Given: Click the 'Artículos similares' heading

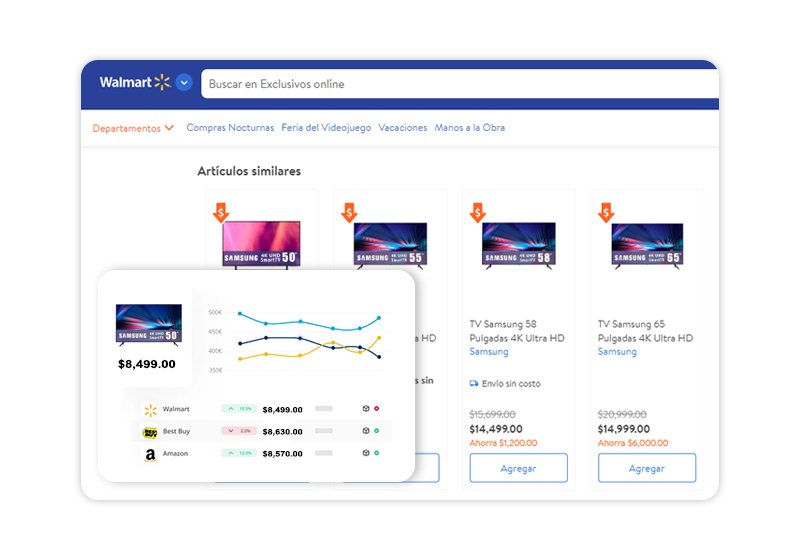Looking at the screenshot, I should [x=249, y=171].
